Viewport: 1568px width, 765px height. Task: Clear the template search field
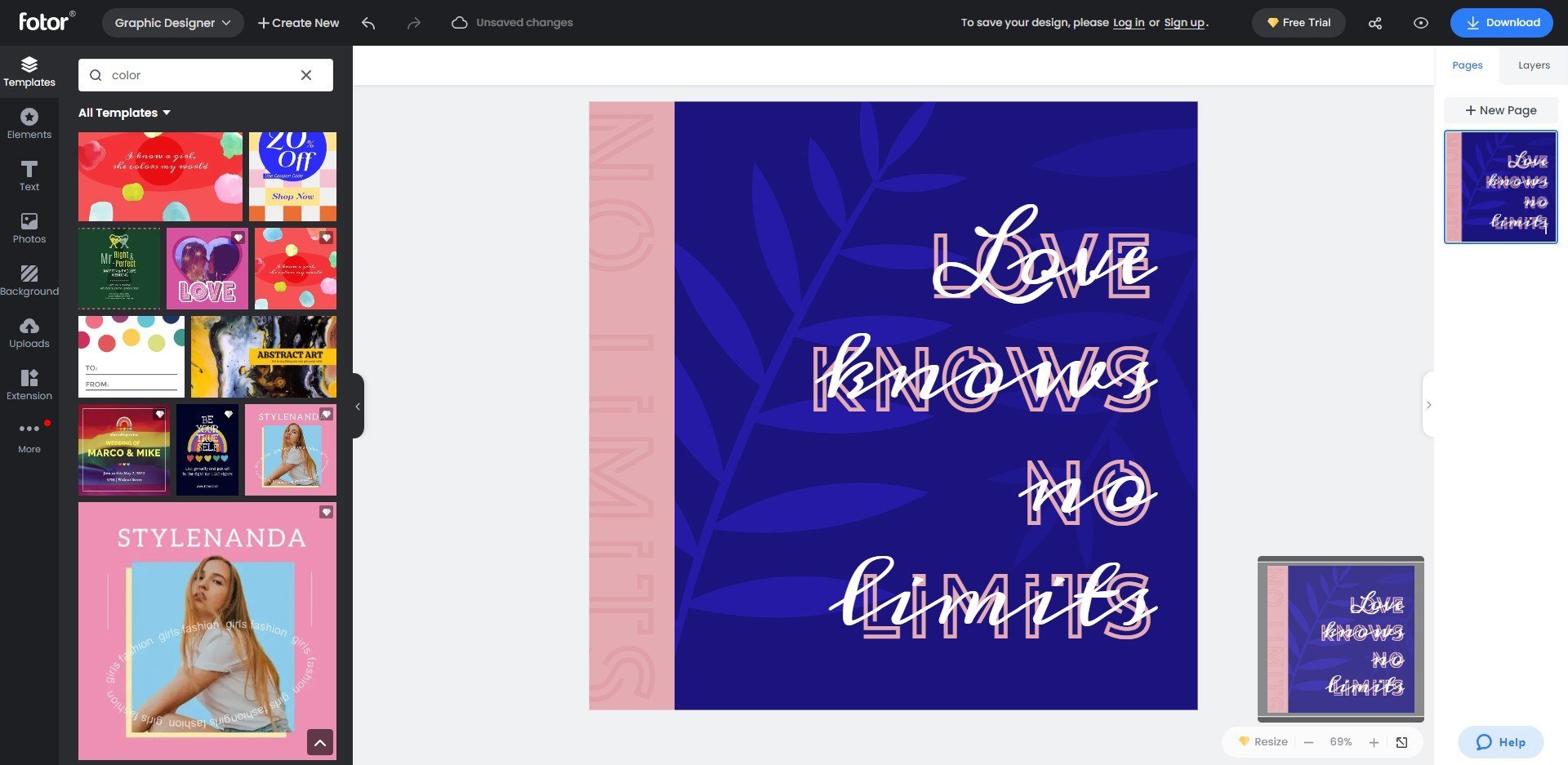(x=306, y=75)
